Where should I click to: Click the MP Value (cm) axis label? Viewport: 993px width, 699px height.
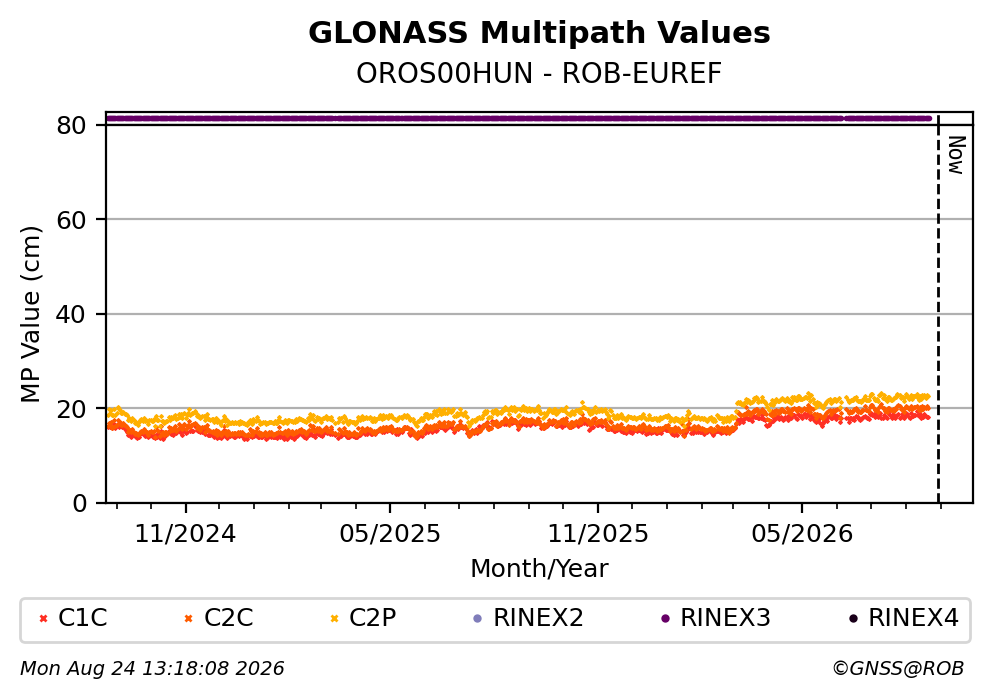pyautogui.click(x=30, y=314)
